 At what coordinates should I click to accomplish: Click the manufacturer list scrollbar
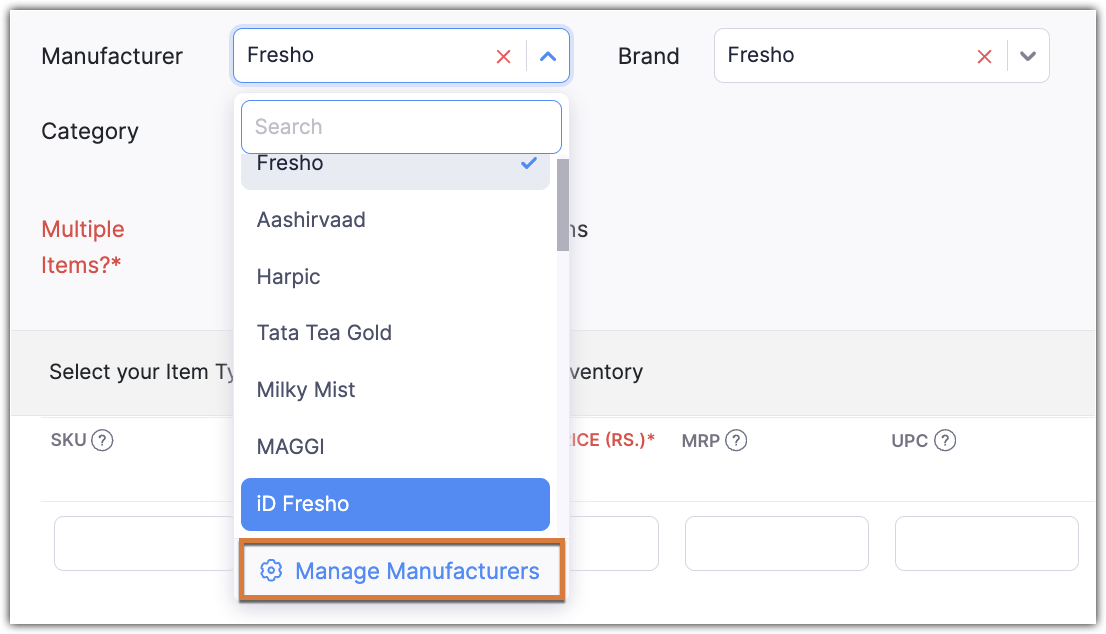[563, 205]
